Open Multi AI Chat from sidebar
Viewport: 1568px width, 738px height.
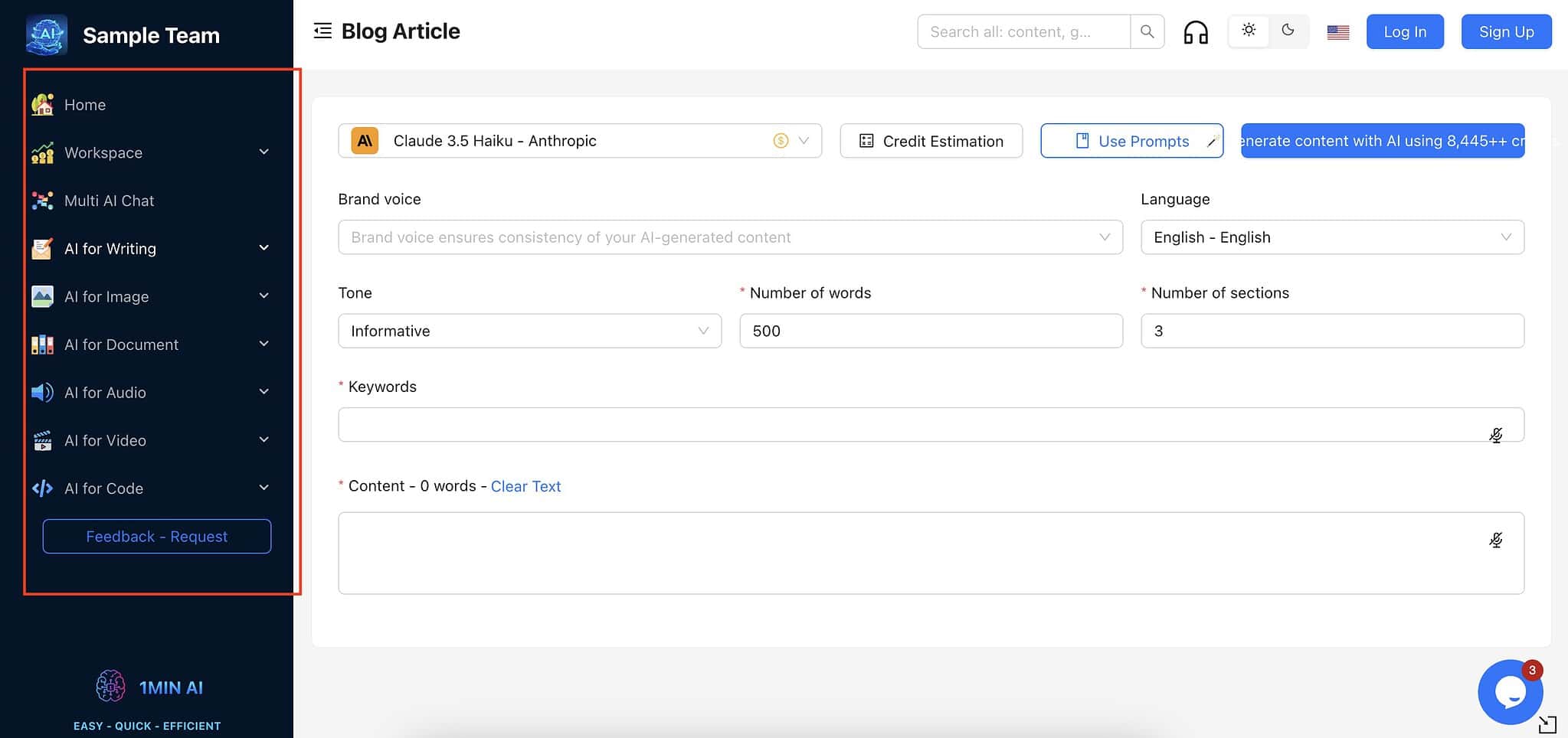click(109, 201)
